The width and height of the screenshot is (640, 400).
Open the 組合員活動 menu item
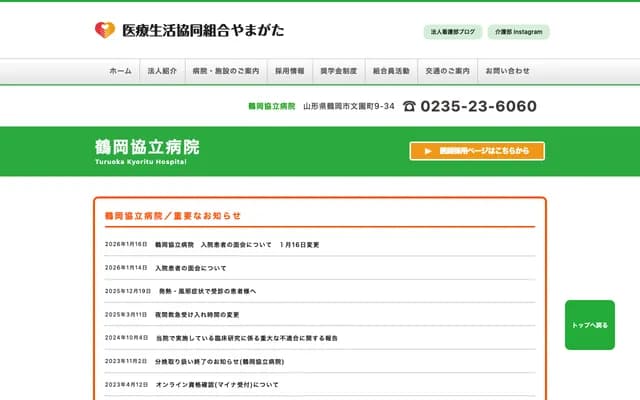tap(391, 72)
